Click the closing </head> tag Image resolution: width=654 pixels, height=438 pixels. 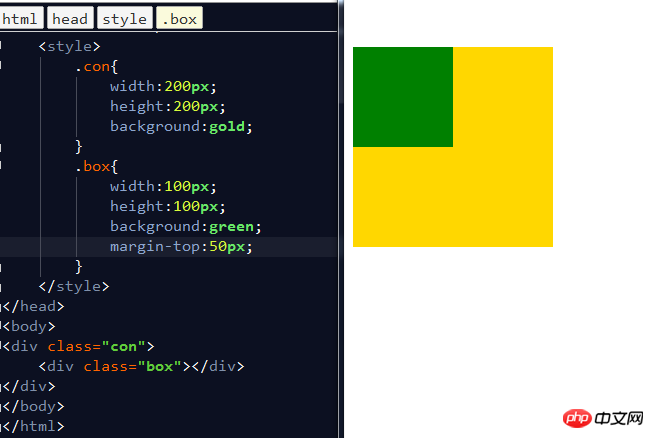tap(33, 306)
